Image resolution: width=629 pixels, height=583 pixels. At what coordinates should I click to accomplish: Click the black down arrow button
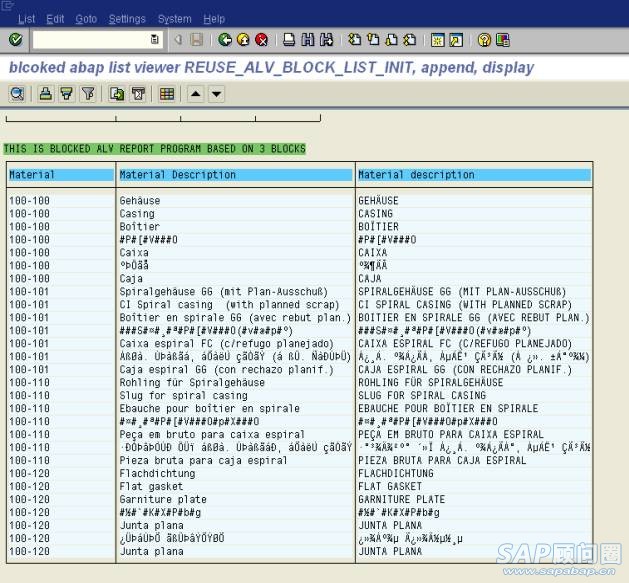coord(216,94)
